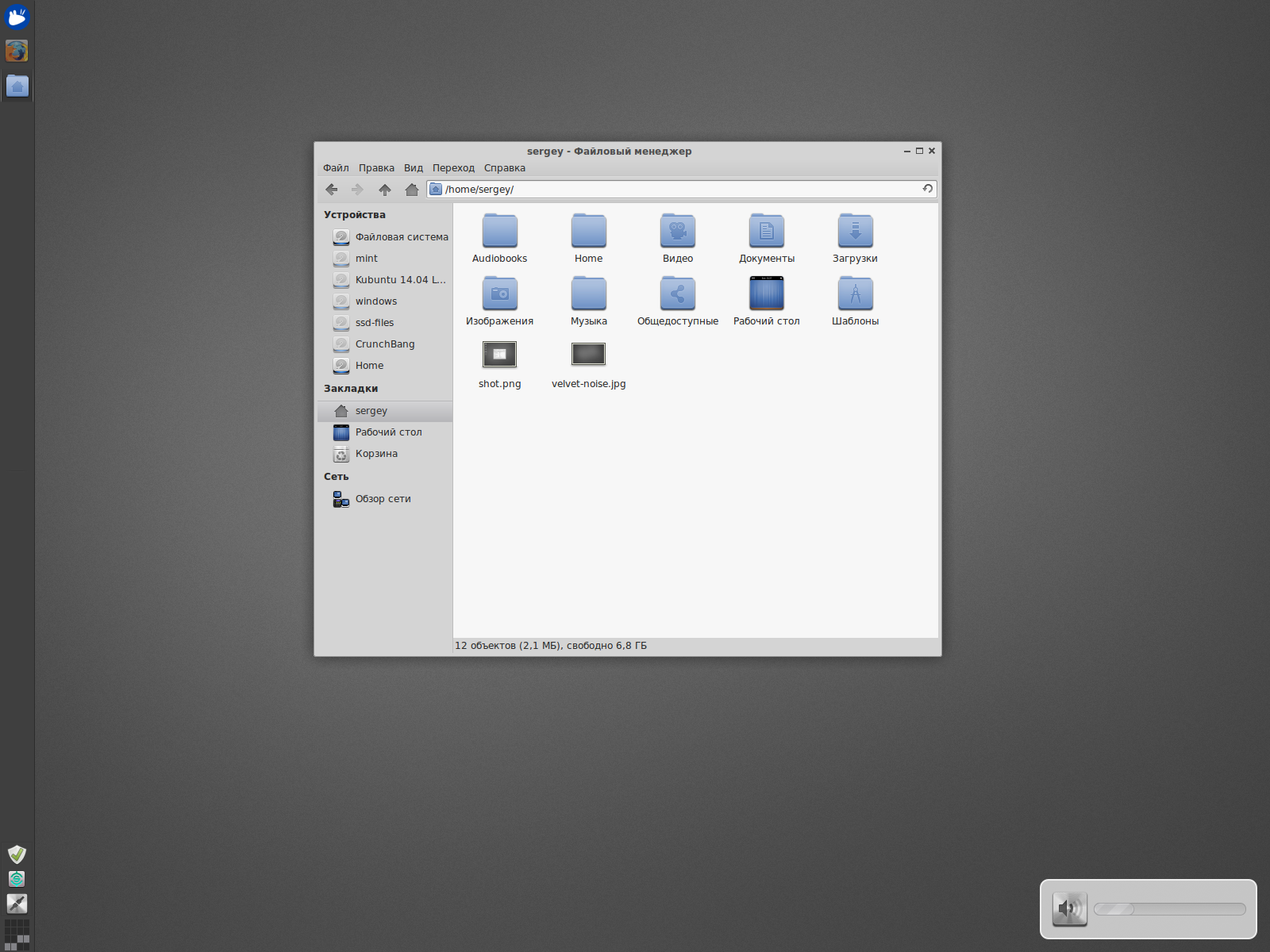
Task: Open the Загрузки folder
Action: coord(856,238)
